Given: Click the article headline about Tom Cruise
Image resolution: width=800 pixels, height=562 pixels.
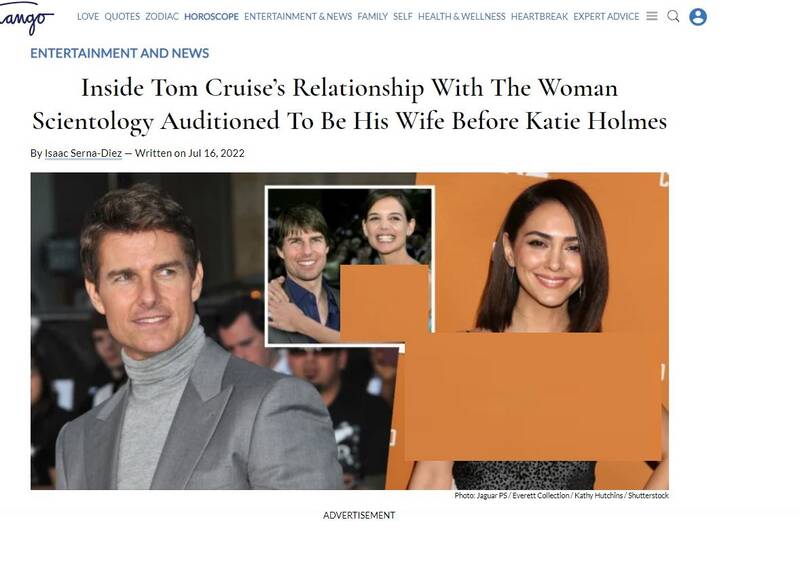Looking at the screenshot, I should 349,104.
